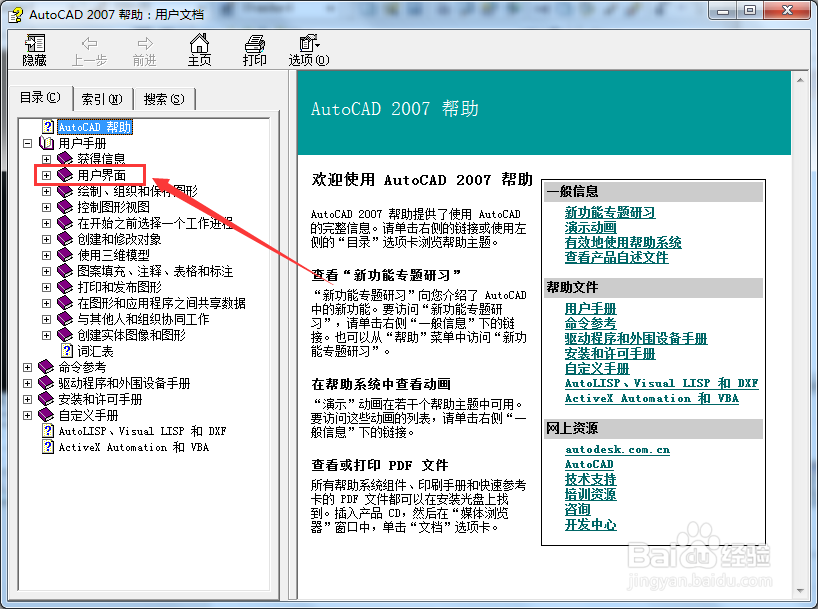Switch to the 搜索 tab
Image resolution: width=818 pixels, height=609 pixels.
164,99
